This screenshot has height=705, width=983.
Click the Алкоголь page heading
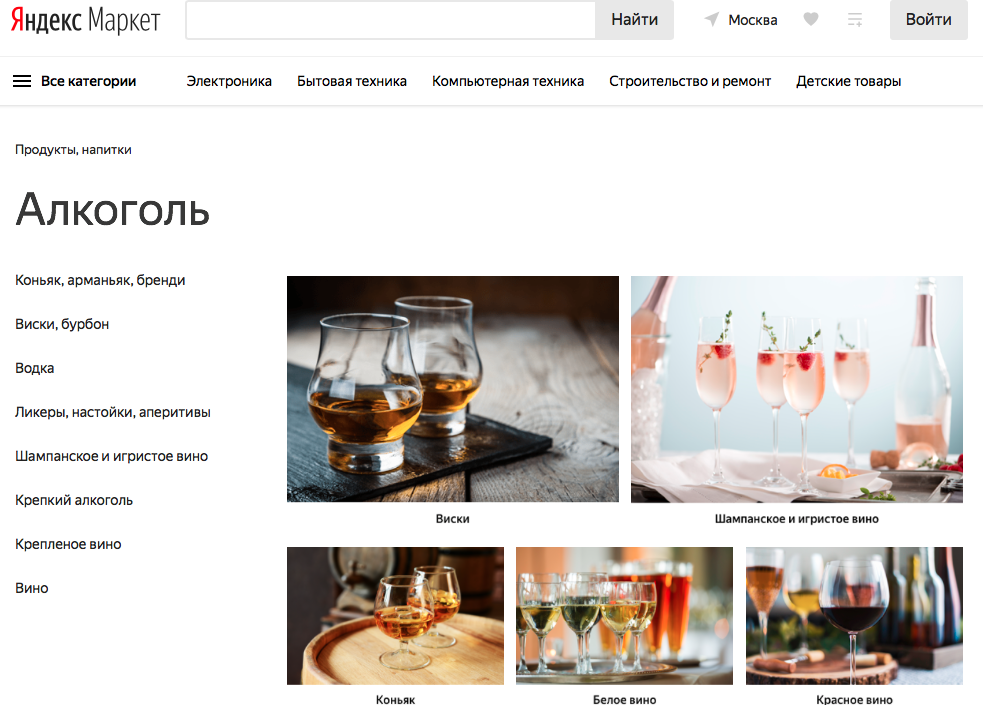click(112, 209)
